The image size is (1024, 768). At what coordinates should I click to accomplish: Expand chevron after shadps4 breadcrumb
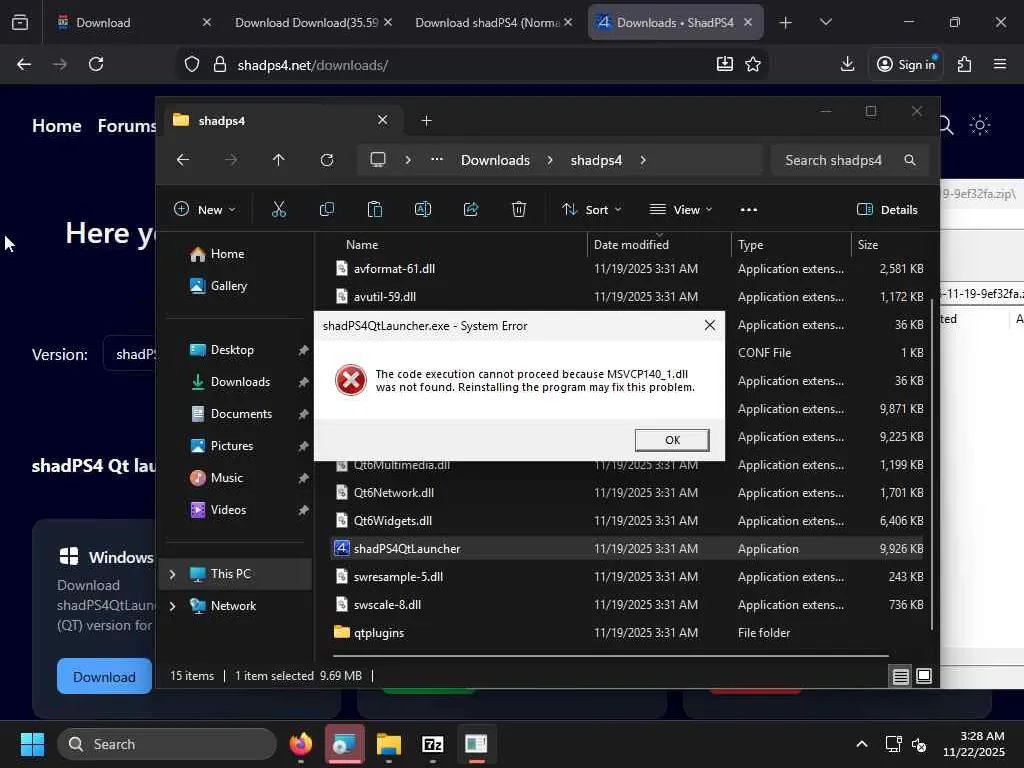click(x=643, y=160)
